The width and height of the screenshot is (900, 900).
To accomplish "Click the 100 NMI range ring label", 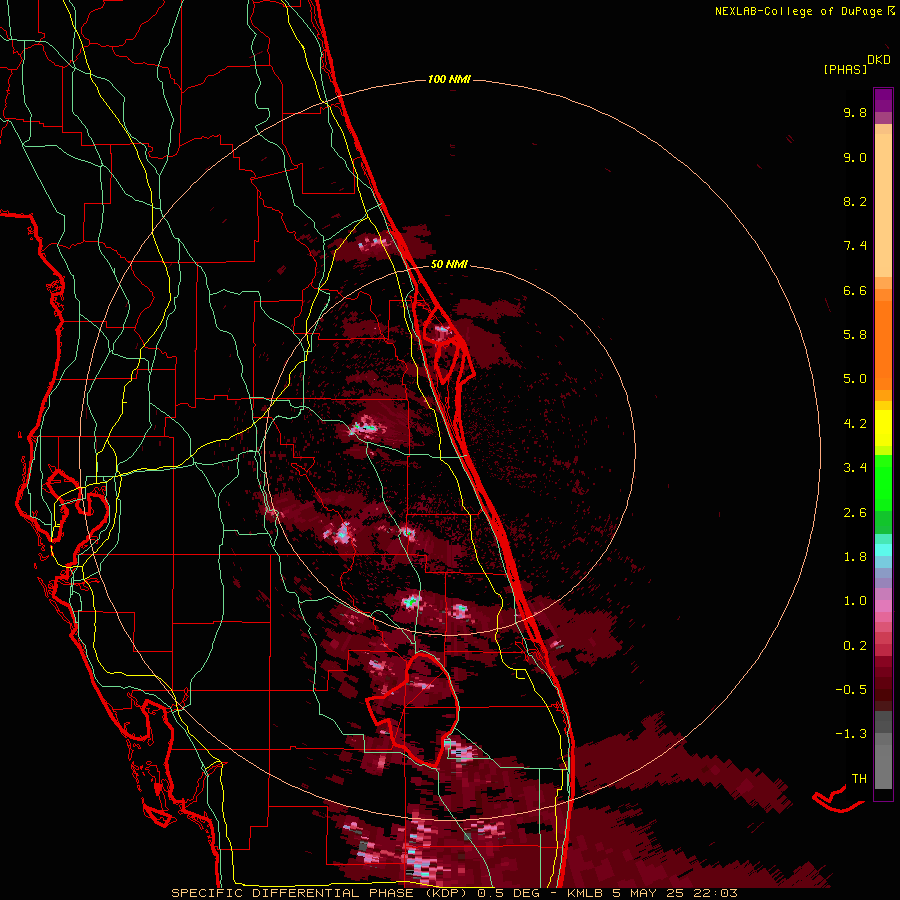I will pyautogui.click(x=449, y=79).
